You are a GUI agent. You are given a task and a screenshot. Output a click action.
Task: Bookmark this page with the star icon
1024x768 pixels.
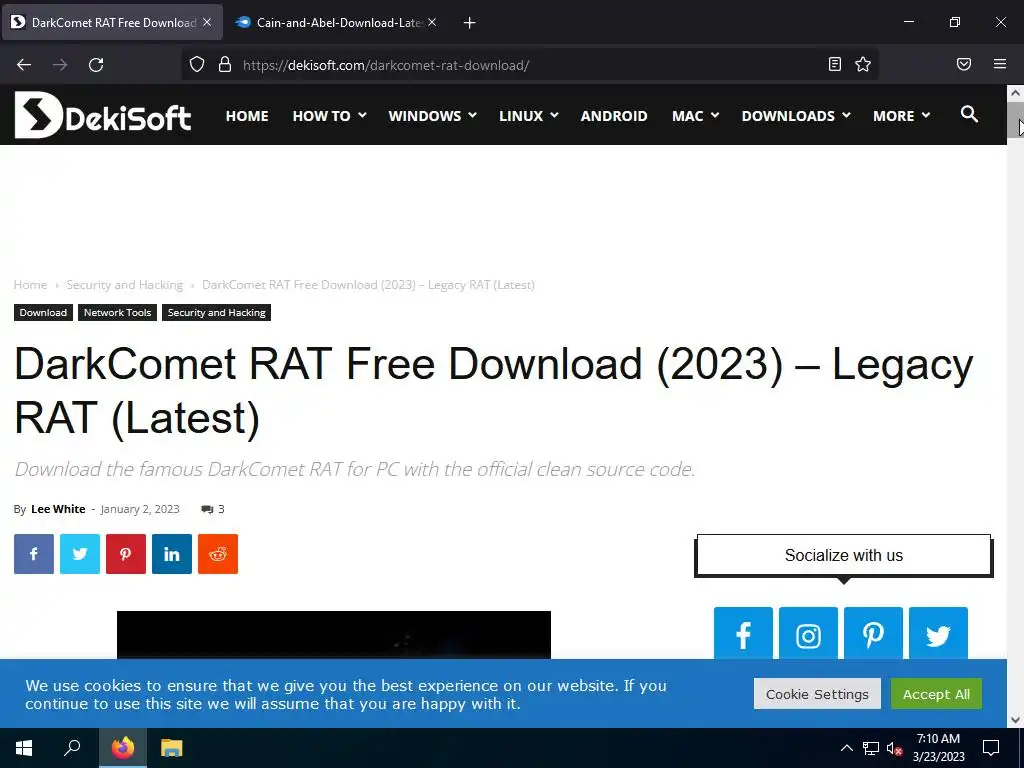pos(863,64)
